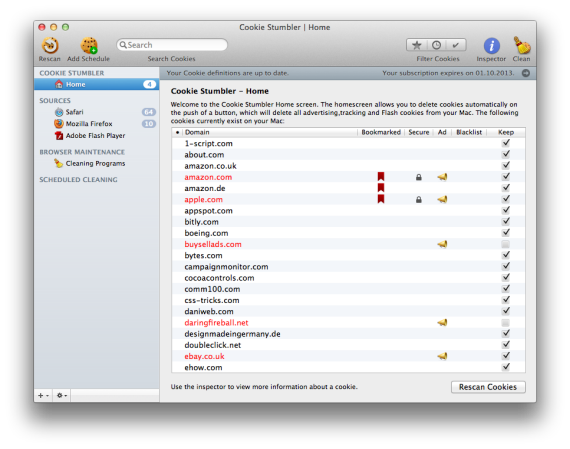This screenshot has width=570, height=449.
Task: Click in the Search Cookies field
Action: (x=172, y=45)
